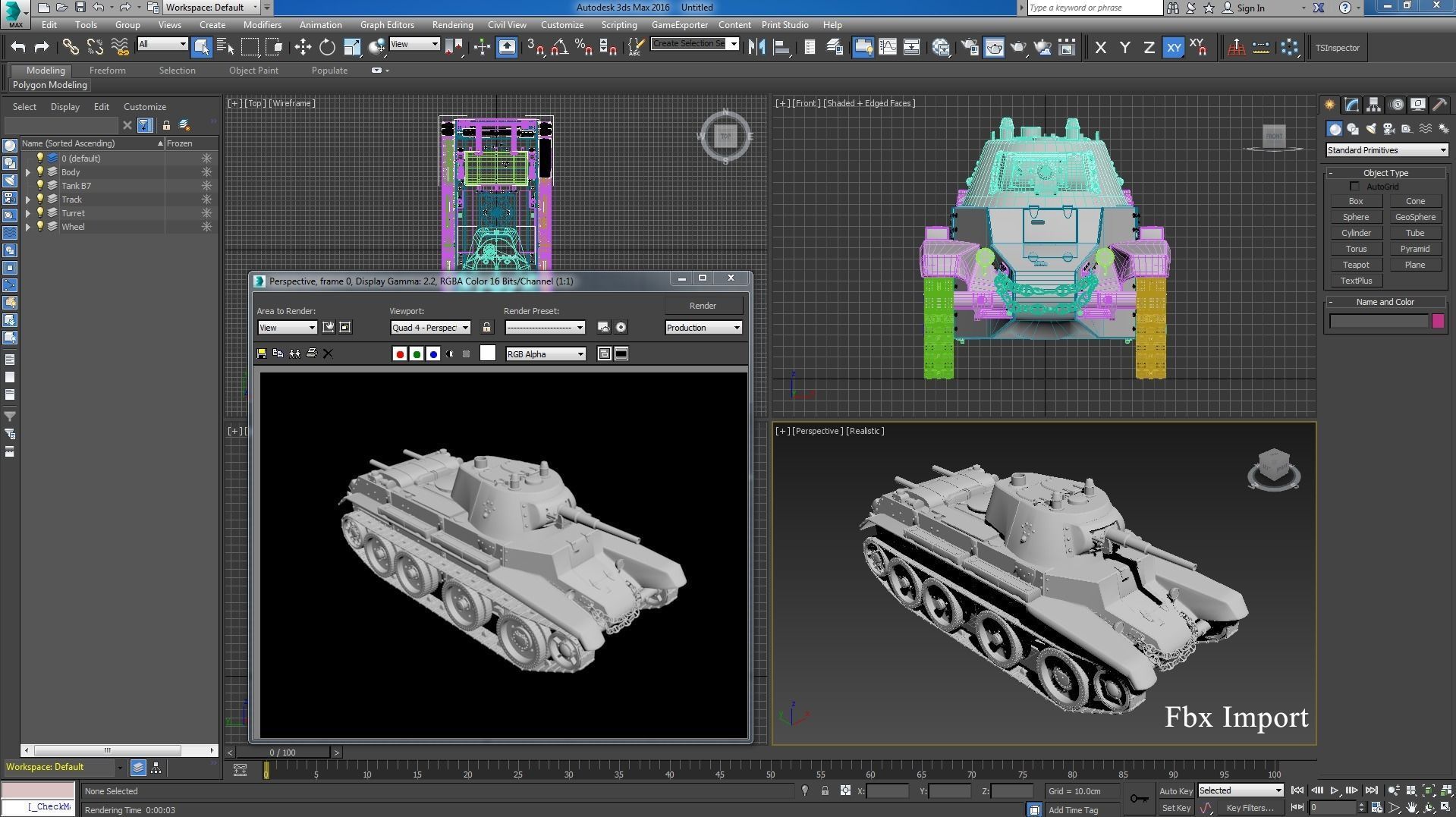Screen dimensions: 1456x817
Task: Open the Material Editor
Action: click(942, 47)
